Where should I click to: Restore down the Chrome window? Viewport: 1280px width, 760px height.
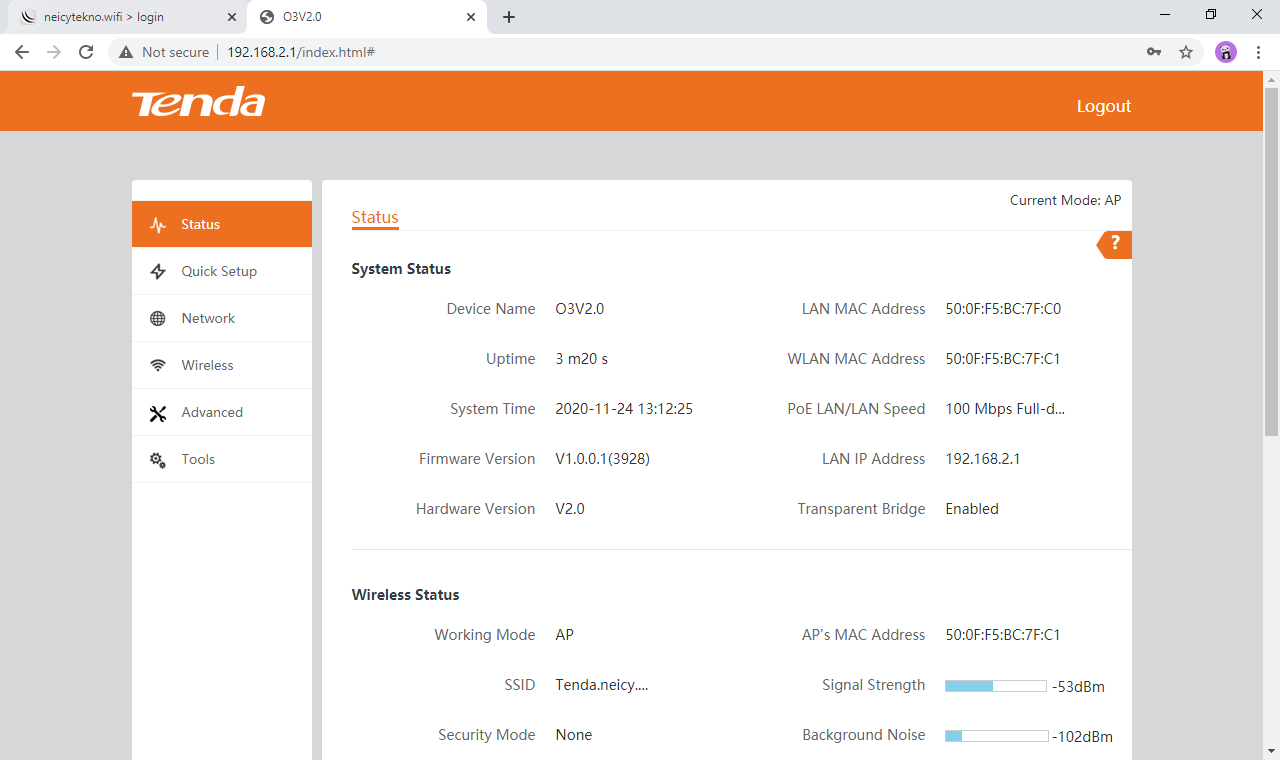(1211, 14)
